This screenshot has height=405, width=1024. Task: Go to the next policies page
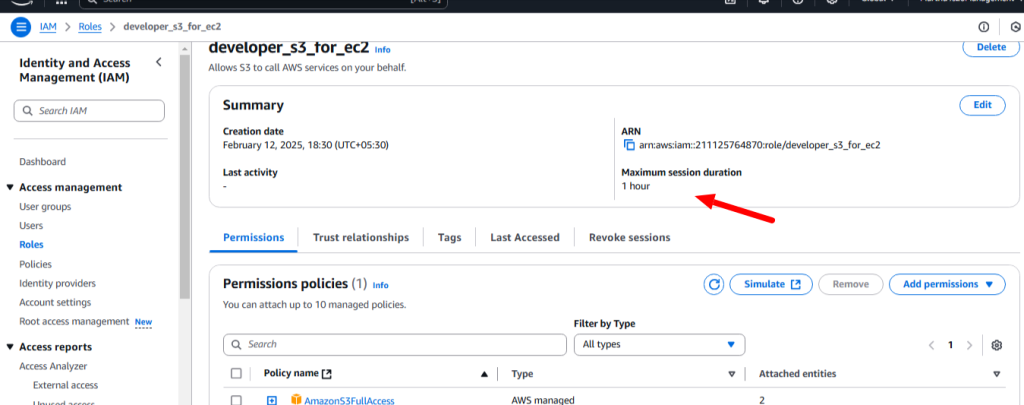pos(969,345)
